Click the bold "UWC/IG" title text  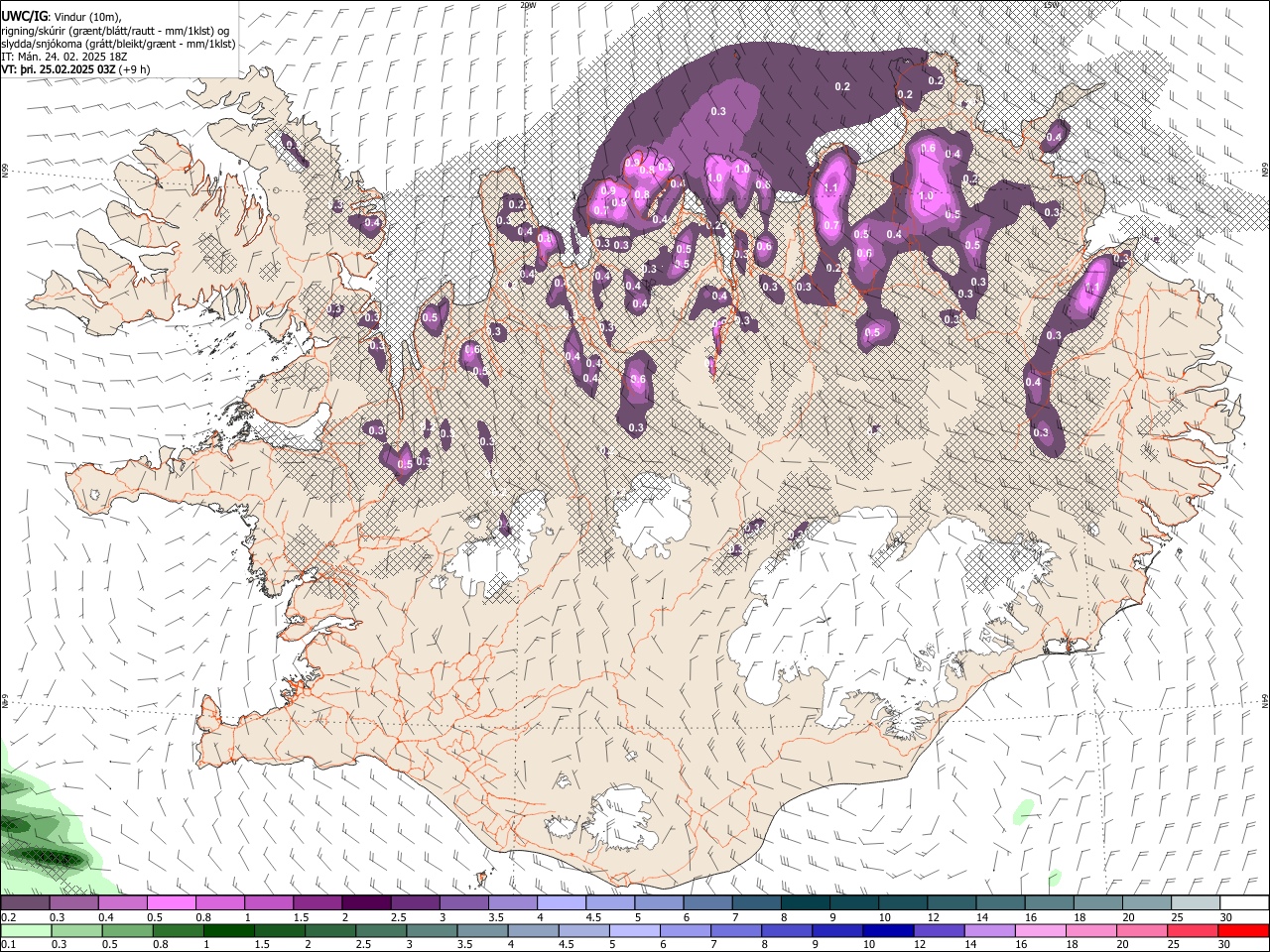pos(24,15)
